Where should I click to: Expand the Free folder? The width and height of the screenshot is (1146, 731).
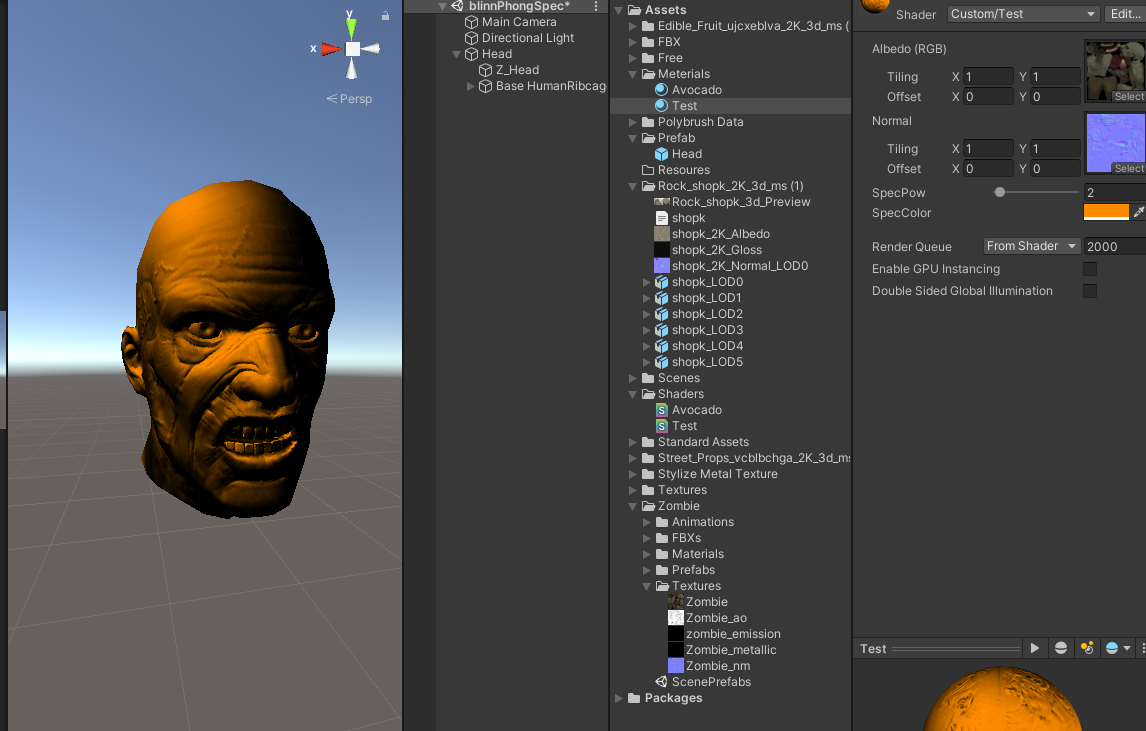[x=633, y=58]
